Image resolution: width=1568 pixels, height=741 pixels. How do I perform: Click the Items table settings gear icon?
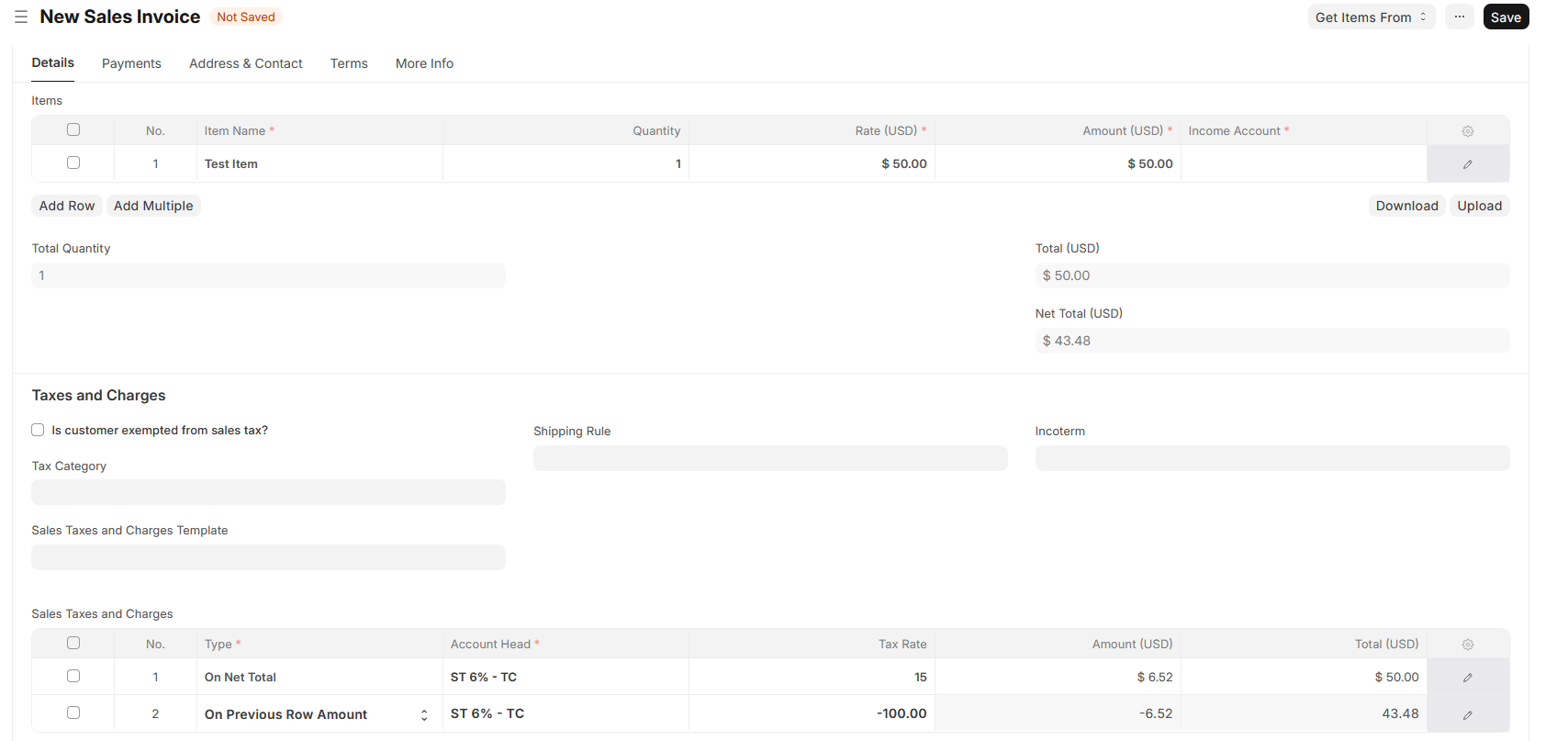point(1467,131)
